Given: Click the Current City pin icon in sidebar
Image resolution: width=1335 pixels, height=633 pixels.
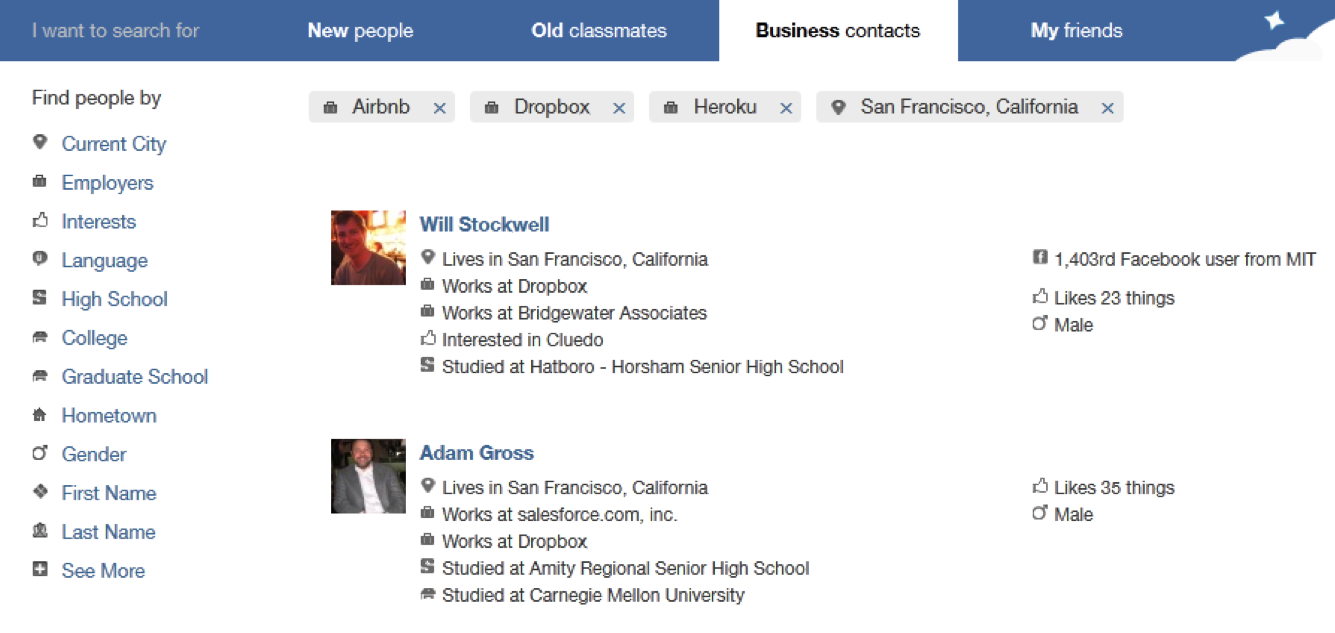Looking at the screenshot, I should pos(40,143).
